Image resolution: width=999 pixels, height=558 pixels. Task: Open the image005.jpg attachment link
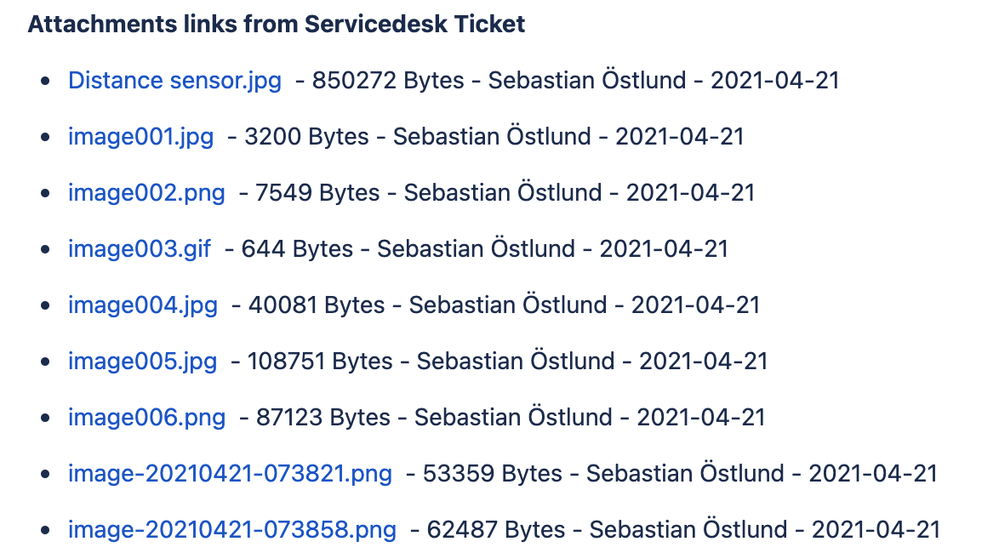point(143,361)
